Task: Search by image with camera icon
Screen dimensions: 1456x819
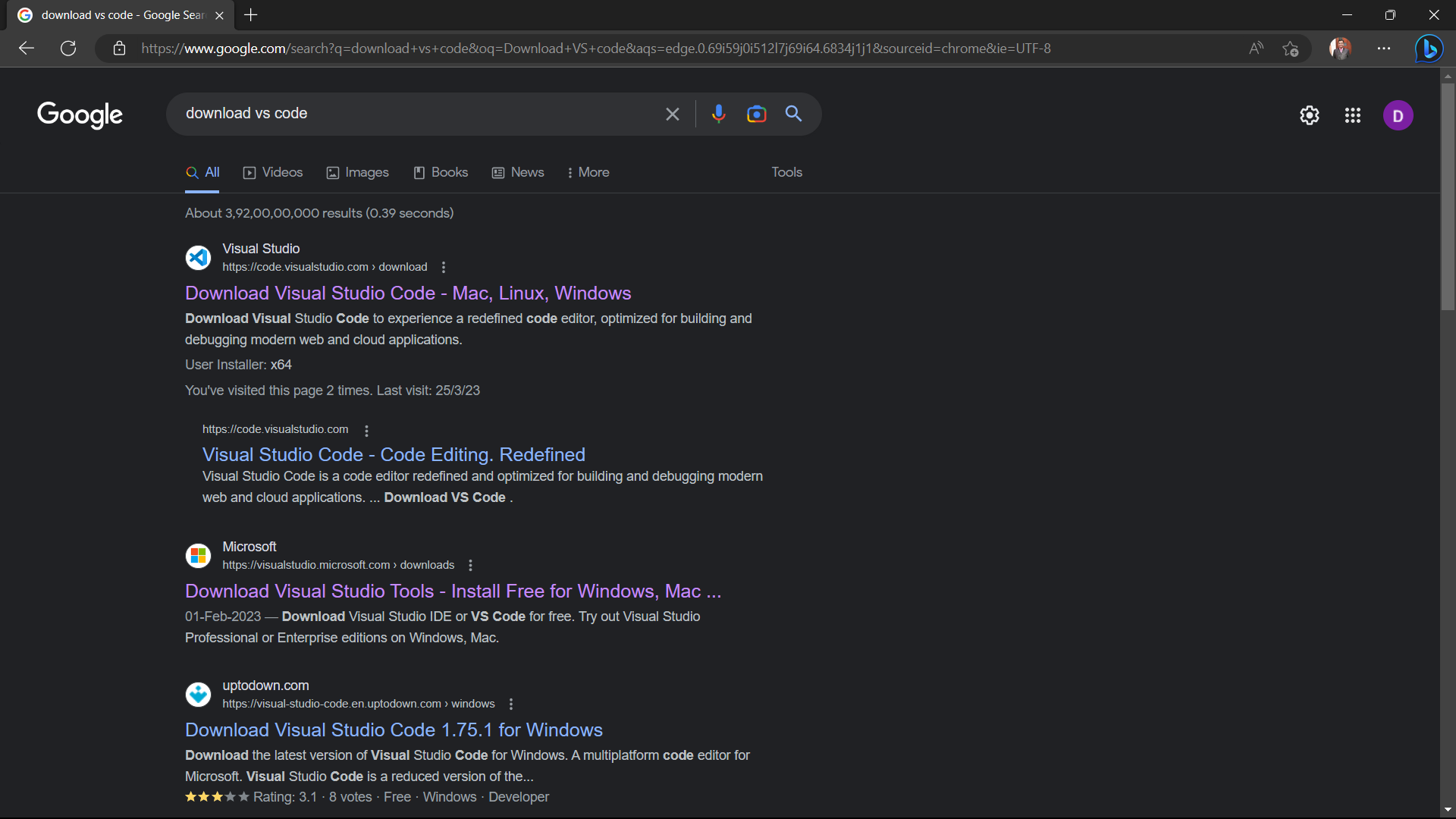Action: (x=756, y=114)
